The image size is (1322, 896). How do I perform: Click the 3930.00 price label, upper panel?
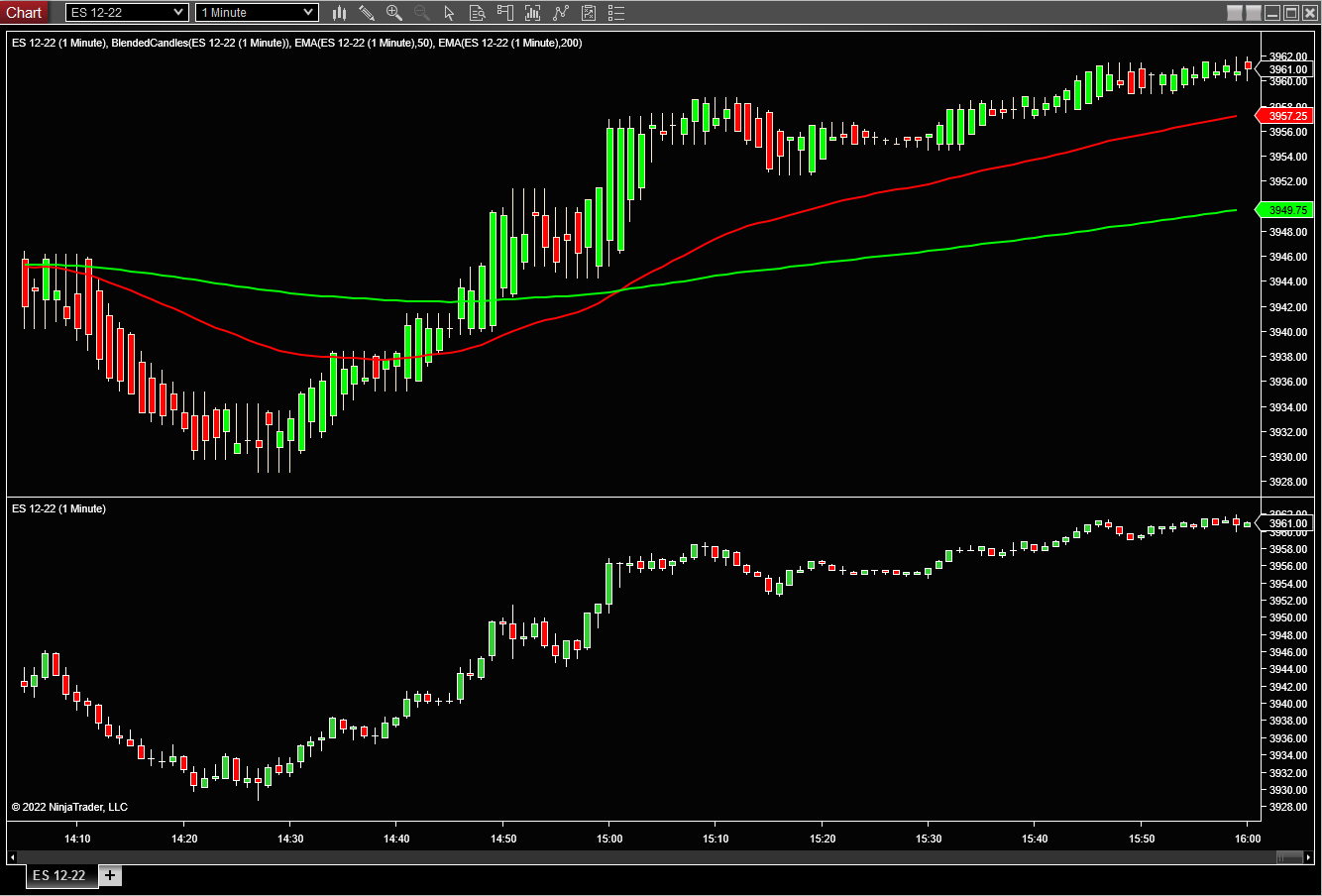coord(1288,457)
